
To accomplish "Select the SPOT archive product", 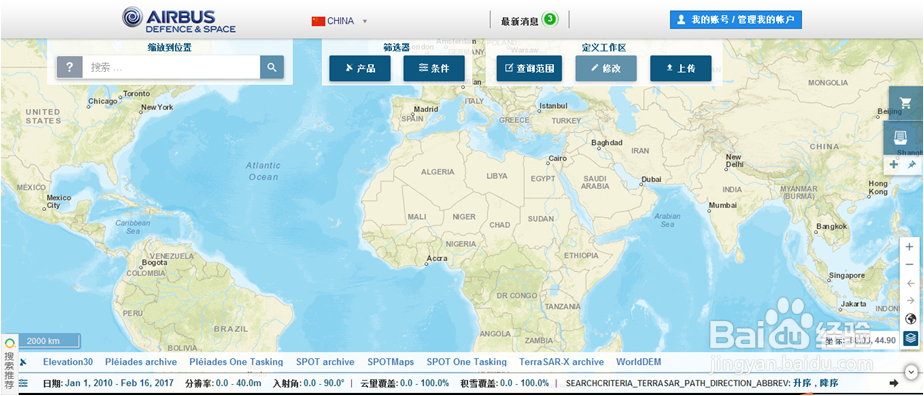I will 325,362.
